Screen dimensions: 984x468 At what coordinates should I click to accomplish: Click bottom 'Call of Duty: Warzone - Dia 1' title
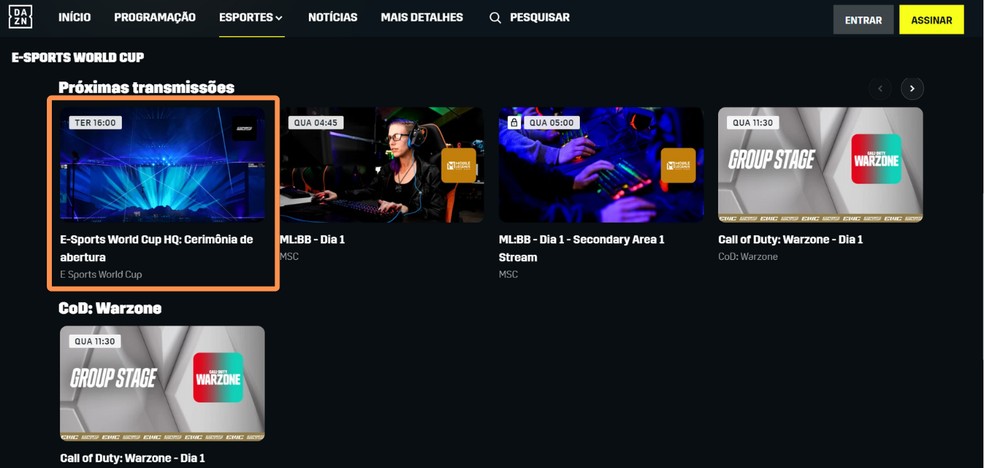coord(132,458)
